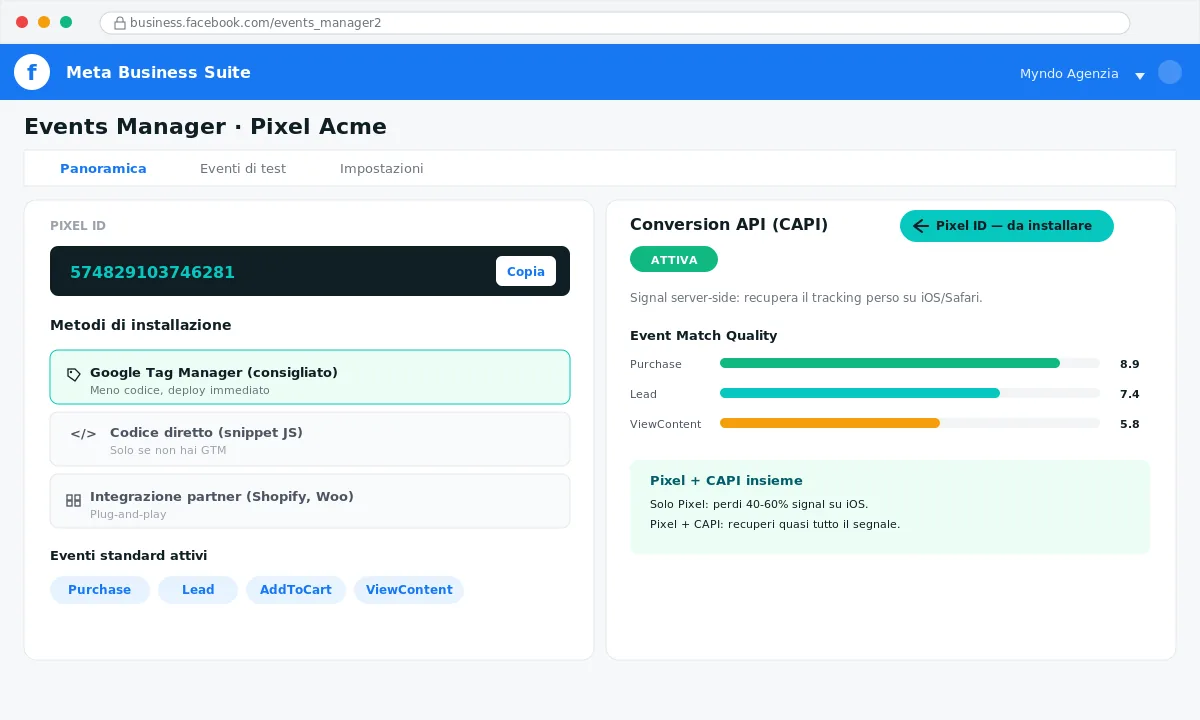This screenshot has height=720, width=1200.
Task: Open the Myndo Agenzia account dropdown arrow
Action: pyautogui.click(x=1139, y=75)
